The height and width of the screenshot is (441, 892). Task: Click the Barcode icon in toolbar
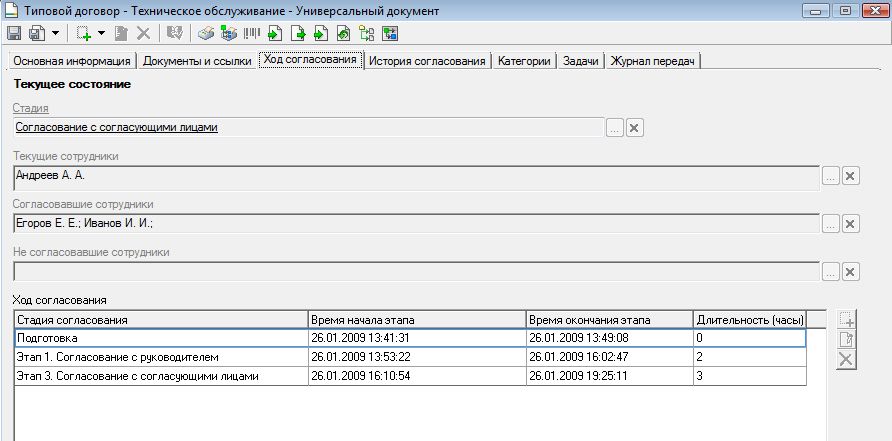pyautogui.click(x=251, y=34)
